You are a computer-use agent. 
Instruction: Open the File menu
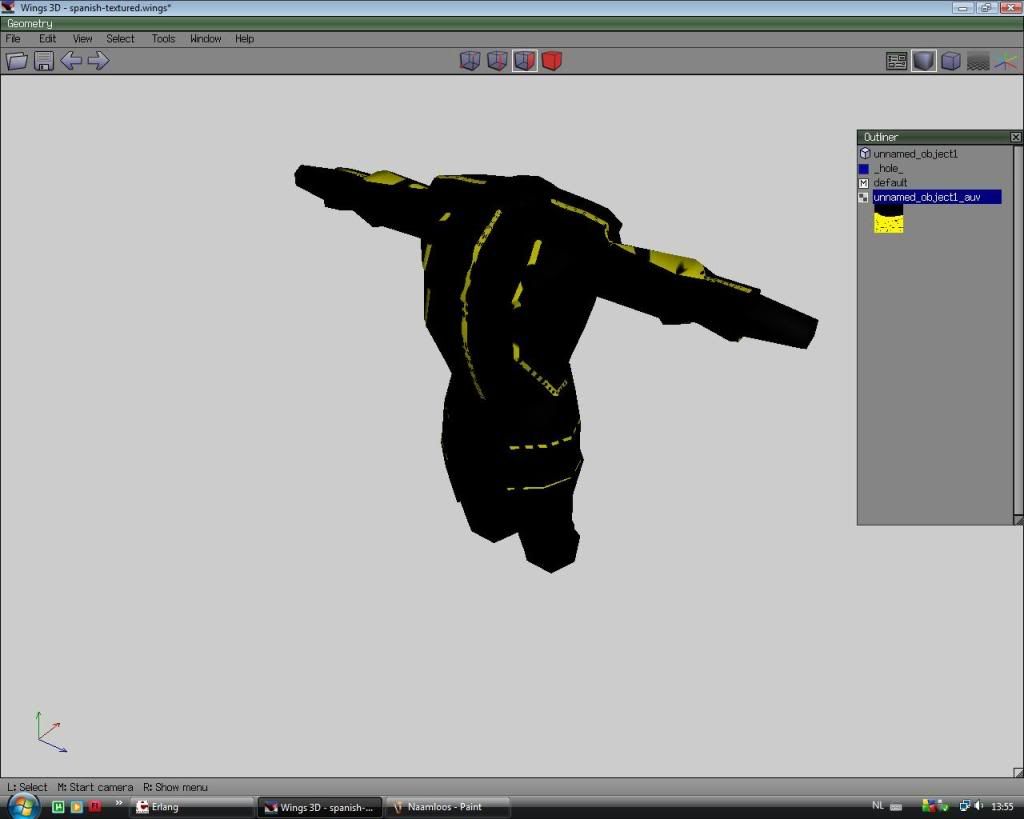coord(13,39)
